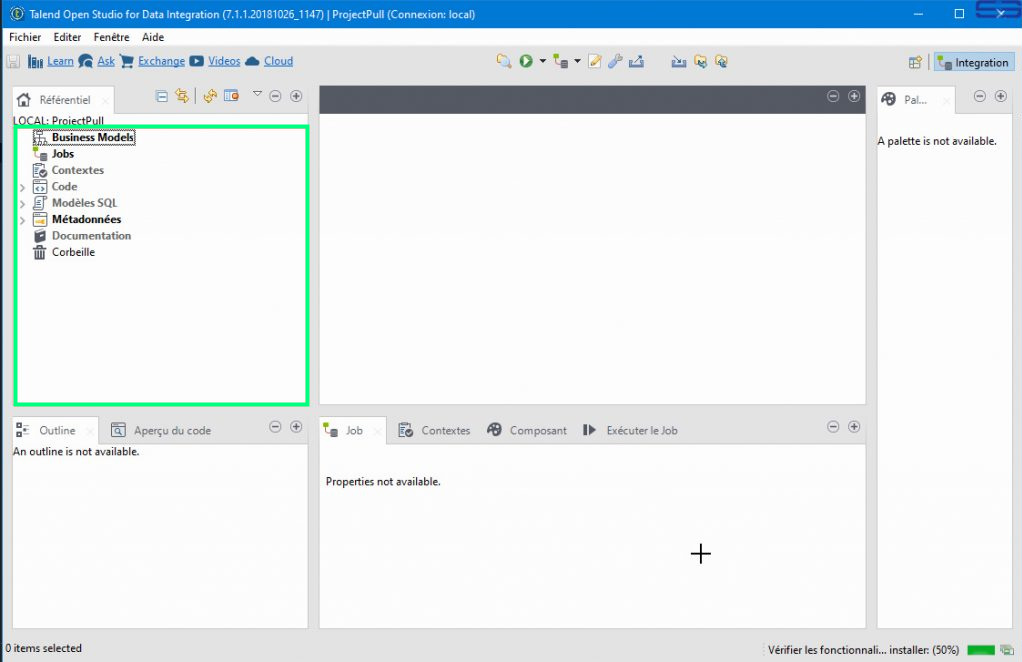Select the Contextes tree node
This screenshot has height=662, width=1022.
pos(78,170)
